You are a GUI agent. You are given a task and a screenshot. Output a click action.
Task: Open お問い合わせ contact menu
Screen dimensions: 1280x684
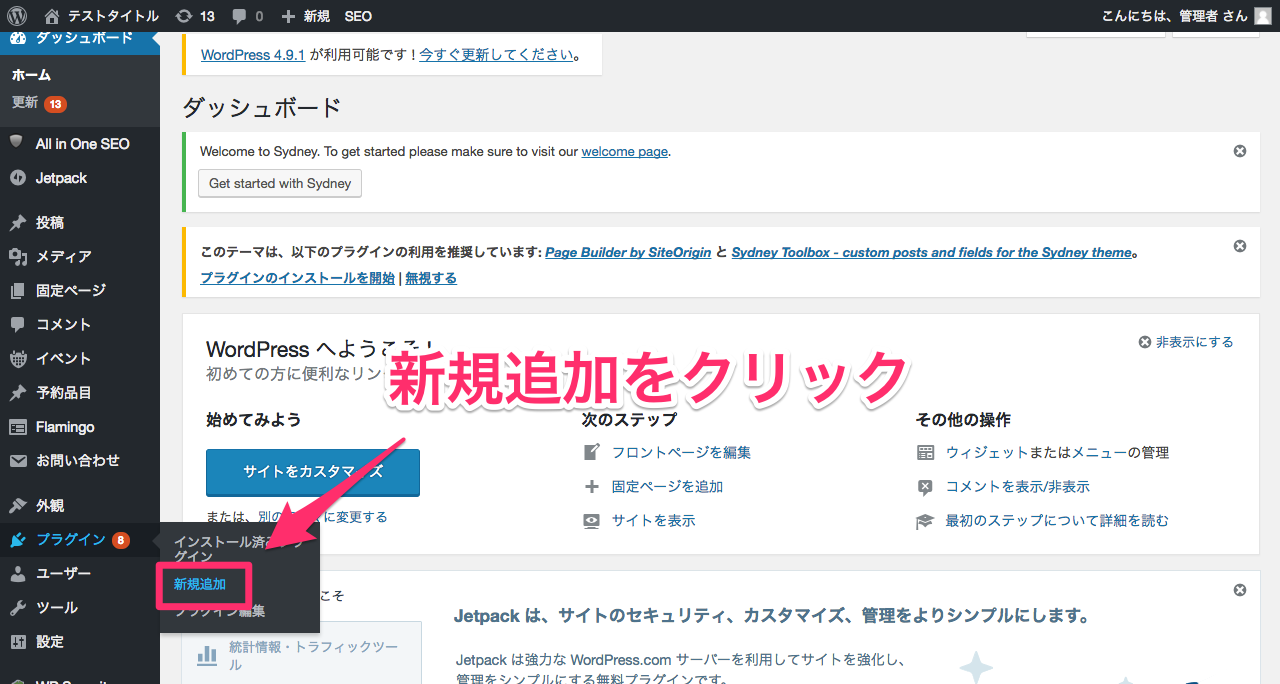[x=80, y=460]
